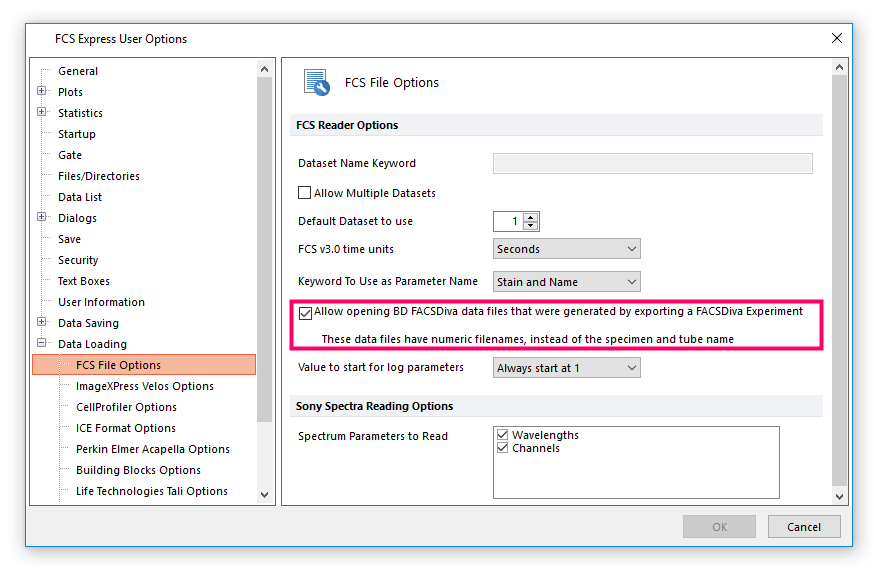This screenshot has height=578, width=874.
Task: Click the tree panel scroll up arrow
Action: click(x=264, y=69)
